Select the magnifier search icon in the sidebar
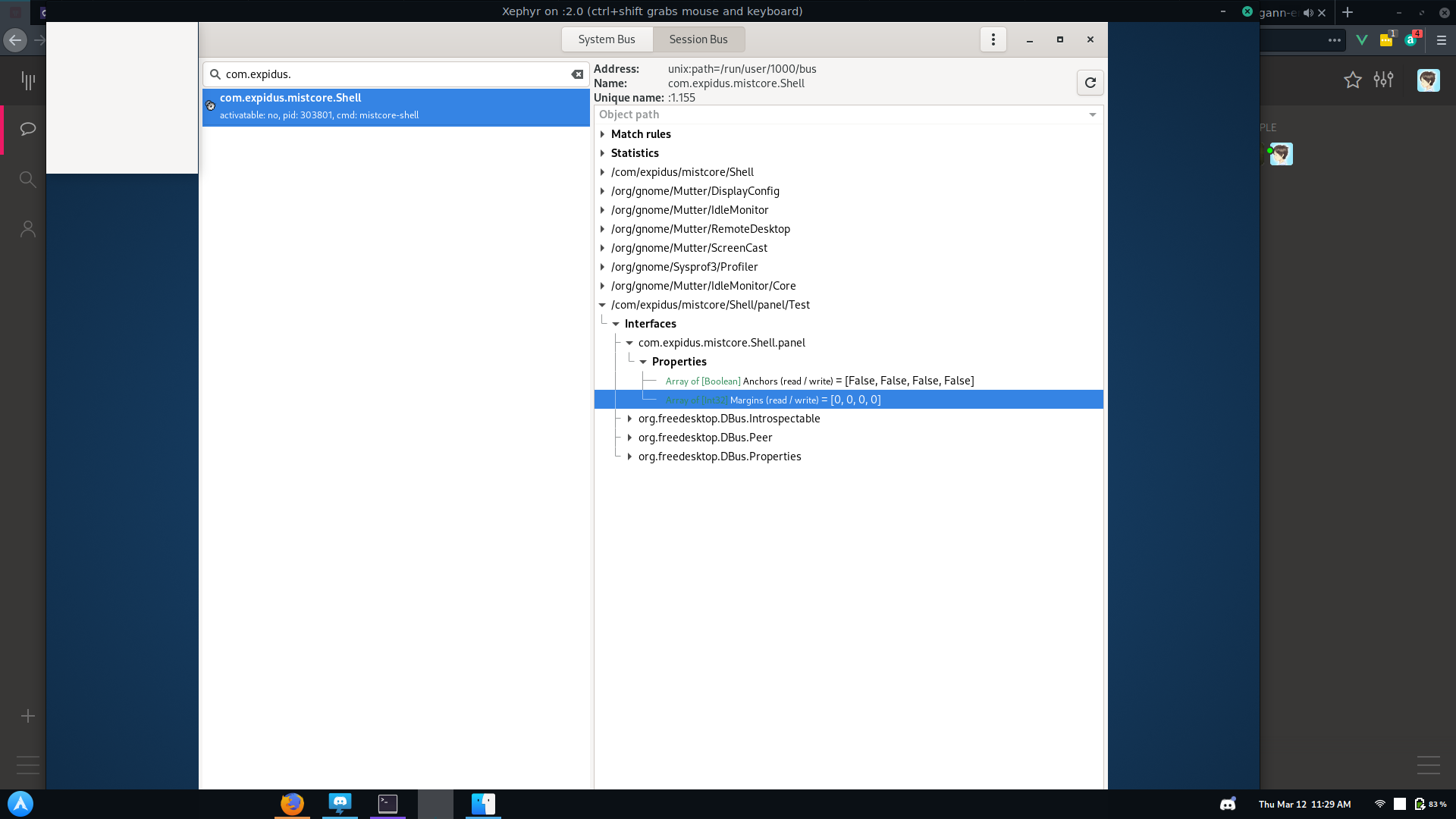 [x=27, y=180]
